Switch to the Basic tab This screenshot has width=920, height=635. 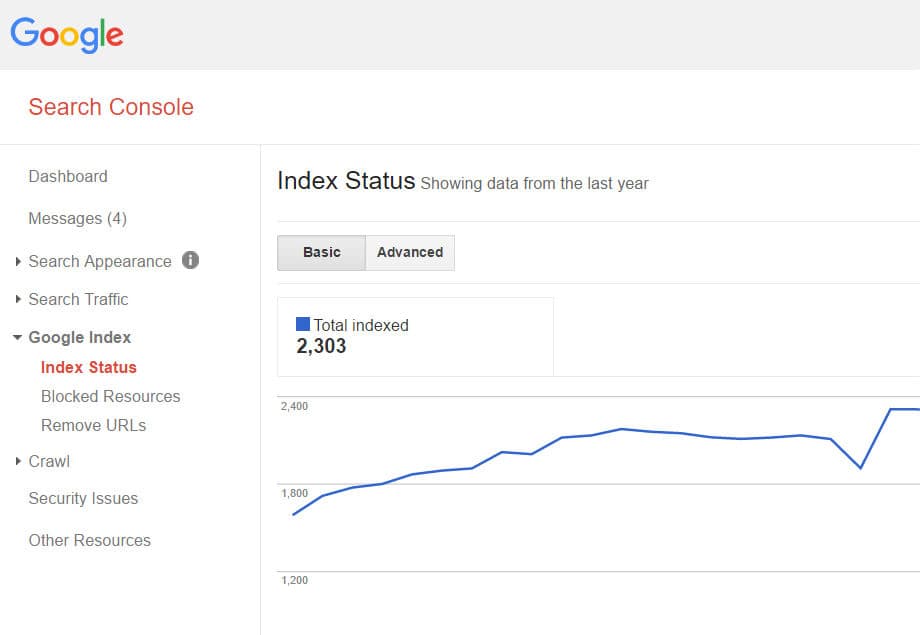(322, 253)
